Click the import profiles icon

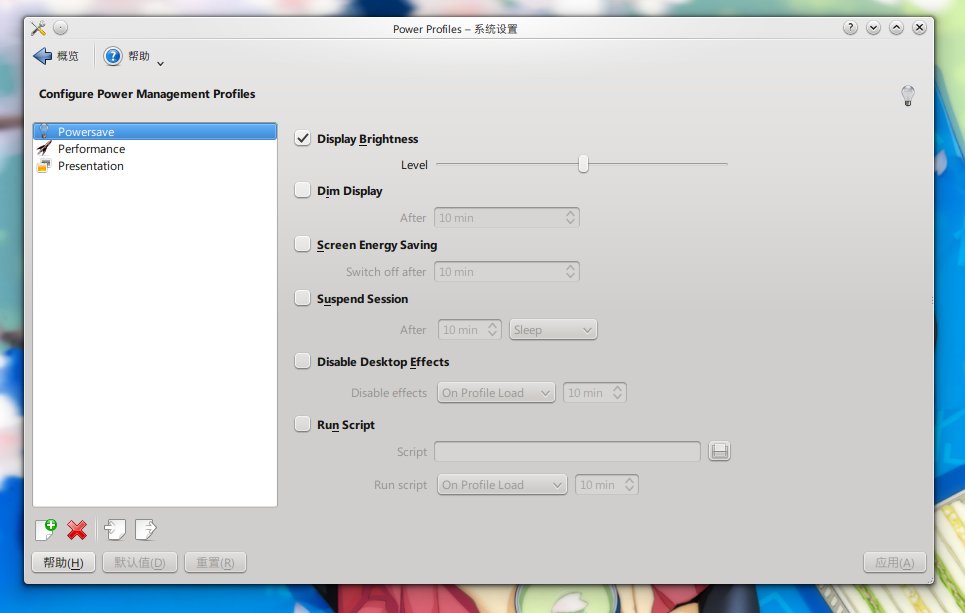[x=115, y=529]
